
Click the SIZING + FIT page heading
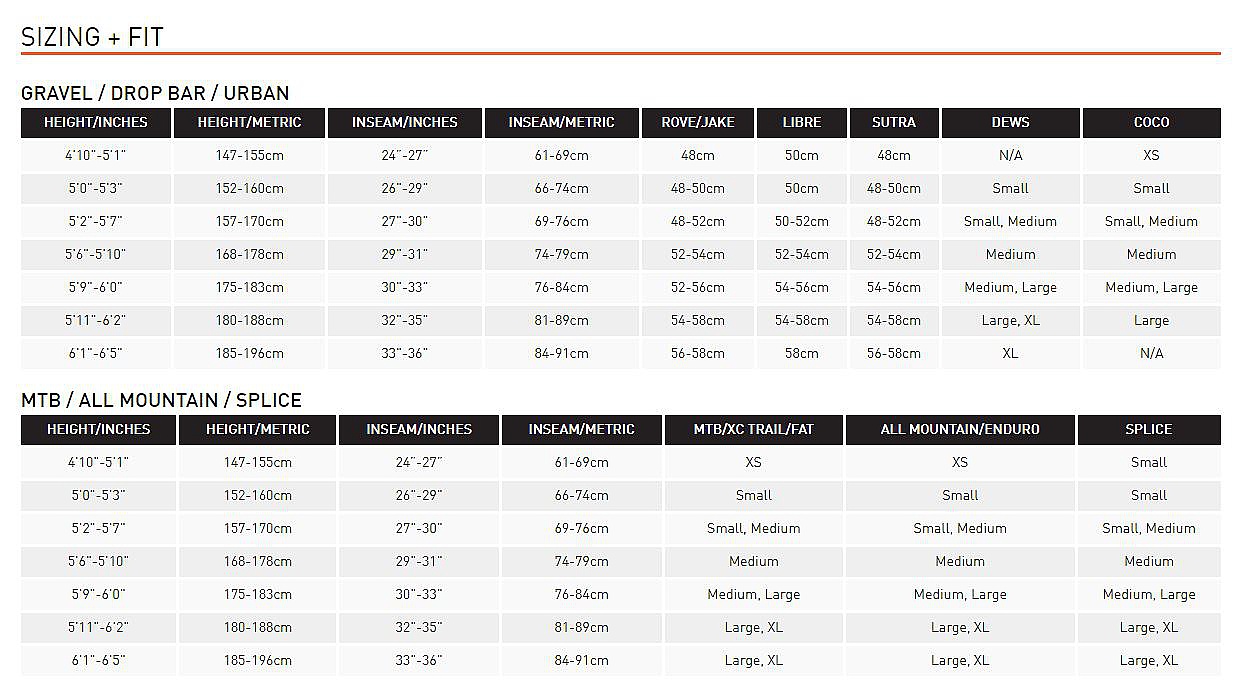point(92,37)
